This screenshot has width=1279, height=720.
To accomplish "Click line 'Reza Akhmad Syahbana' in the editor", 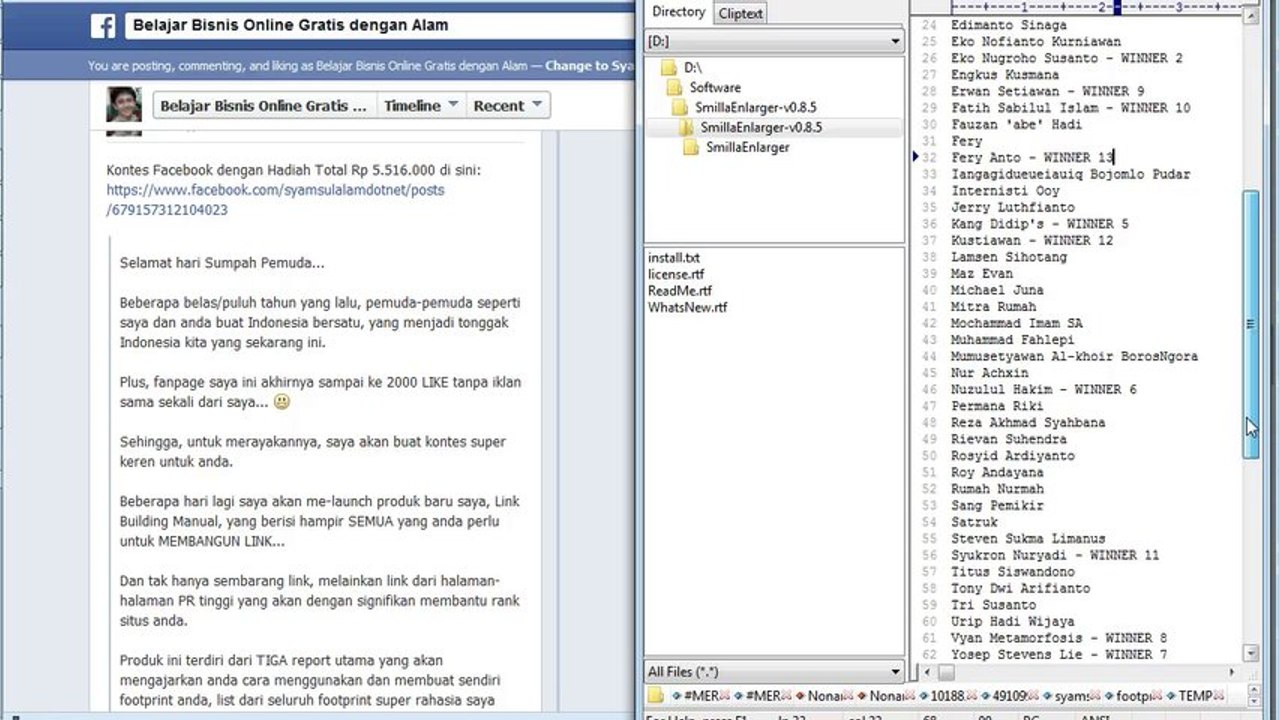I will point(1028,423).
